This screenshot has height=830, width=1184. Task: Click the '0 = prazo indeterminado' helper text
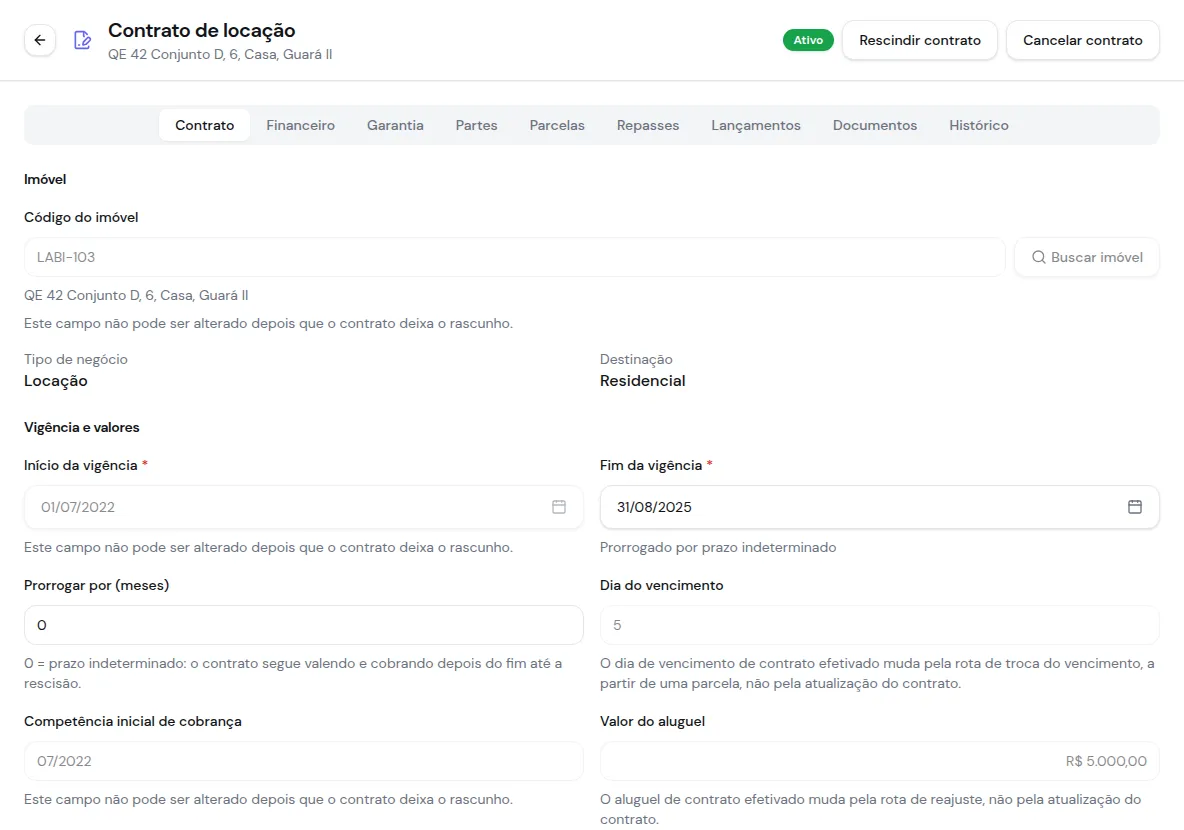(293, 673)
